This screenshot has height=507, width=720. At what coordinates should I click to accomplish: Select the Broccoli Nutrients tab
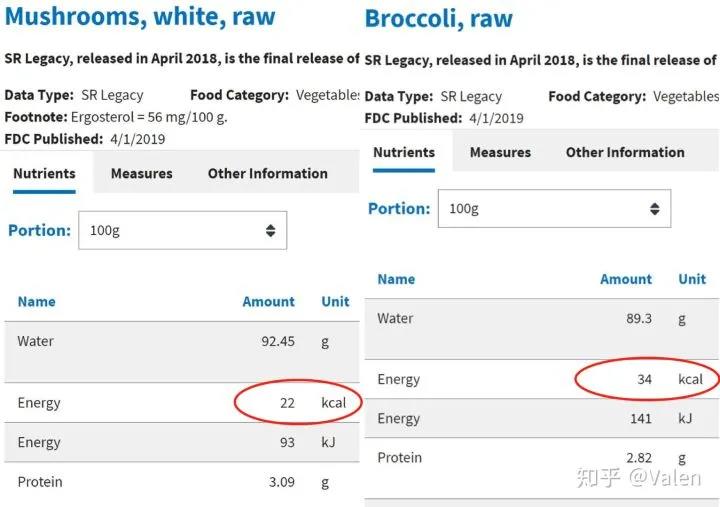pos(404,152)
